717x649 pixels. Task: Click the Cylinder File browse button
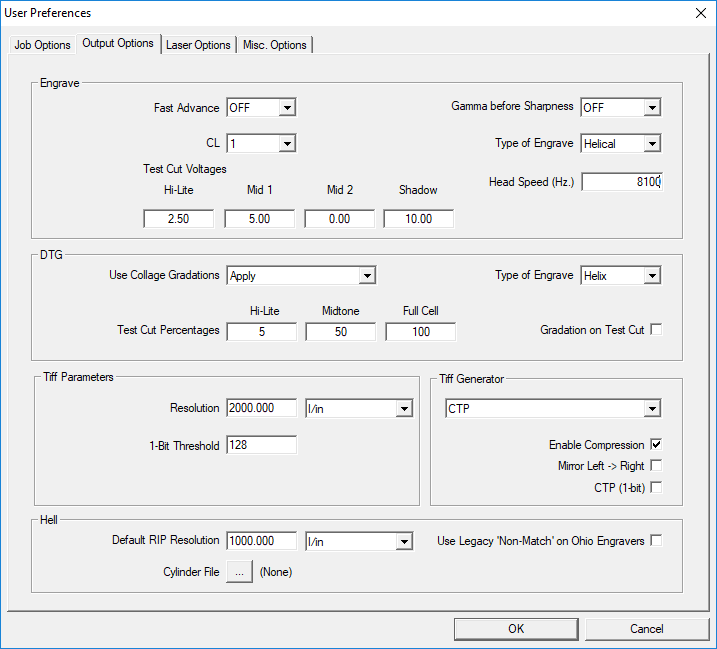coord(239,572)
